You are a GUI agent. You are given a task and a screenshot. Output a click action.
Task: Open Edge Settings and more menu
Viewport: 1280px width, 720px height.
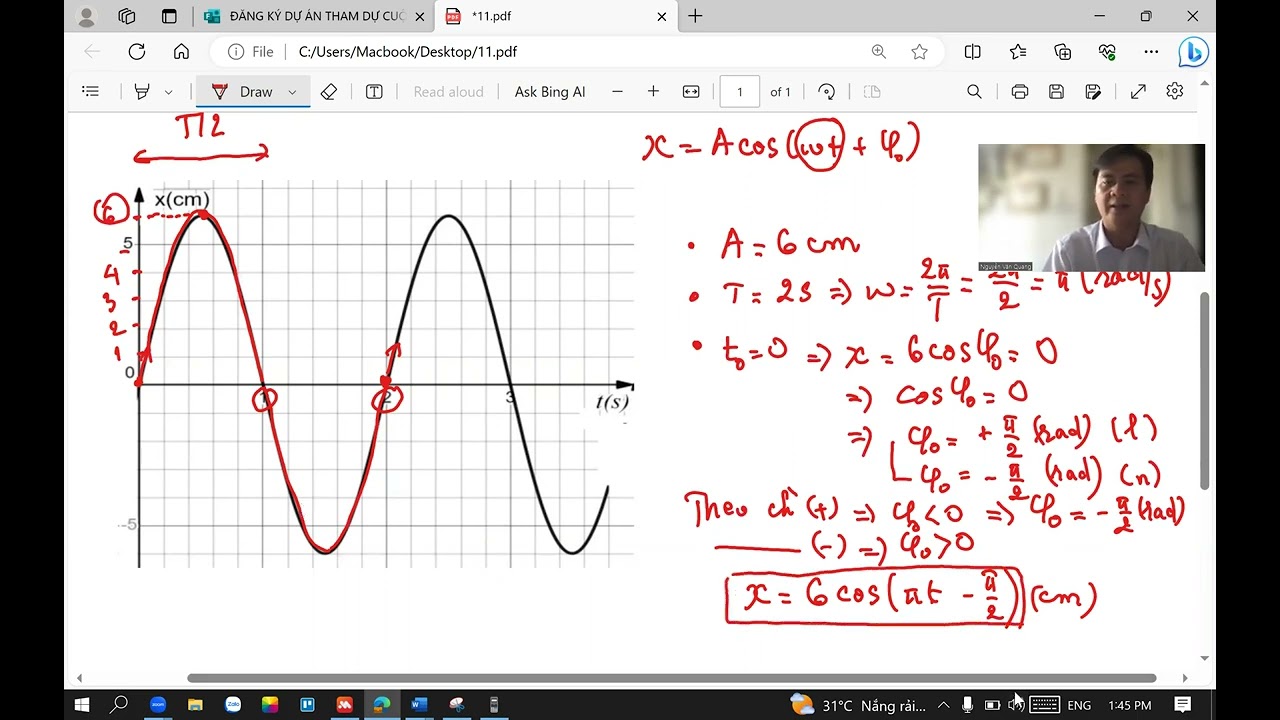1151,52
